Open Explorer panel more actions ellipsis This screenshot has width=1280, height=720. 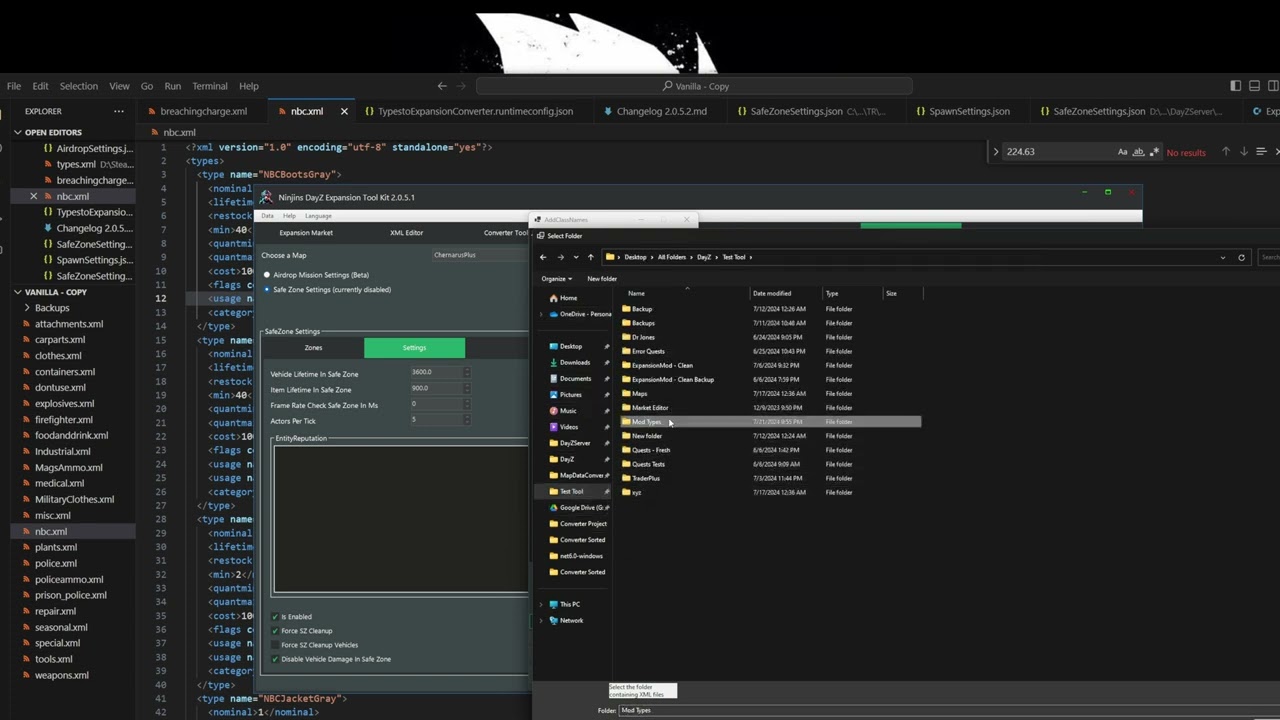click(x=119, y=111)
